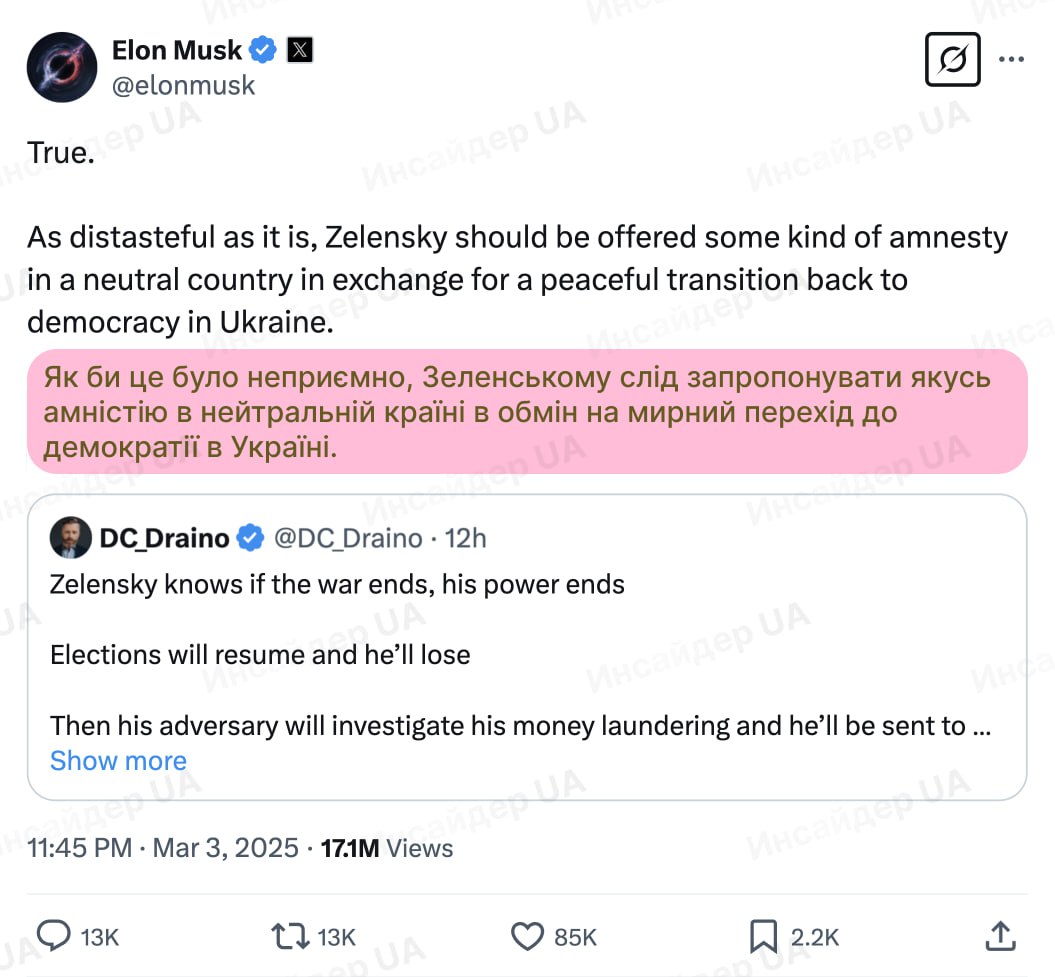Click the reply comment icon

click(x=56, y=936)
